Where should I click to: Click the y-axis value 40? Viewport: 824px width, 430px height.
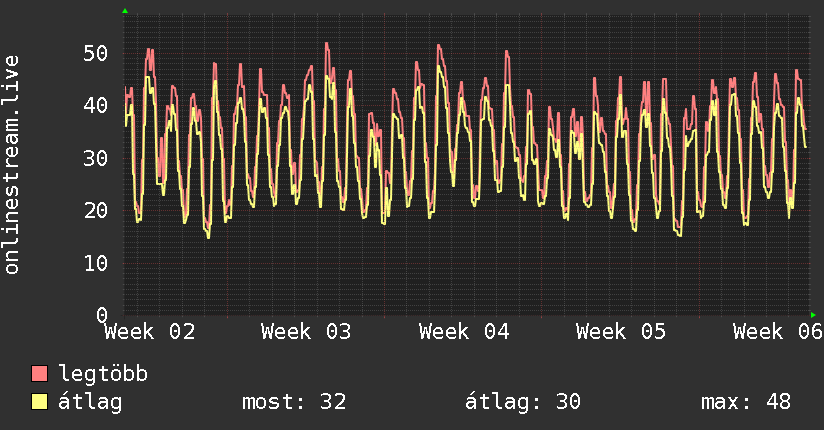tap(96, 106)
